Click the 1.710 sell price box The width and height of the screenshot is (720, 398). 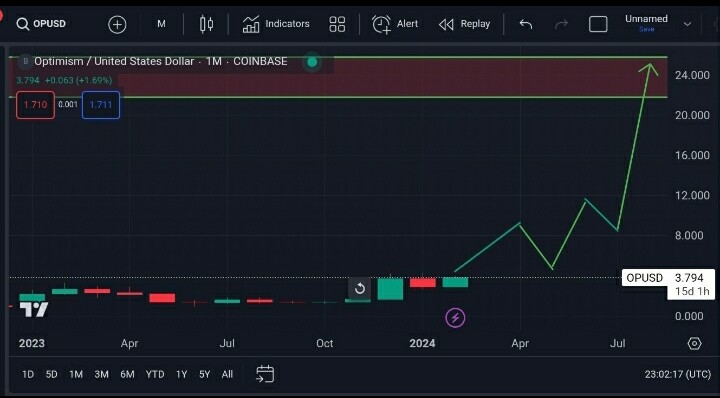click(35, 105)
